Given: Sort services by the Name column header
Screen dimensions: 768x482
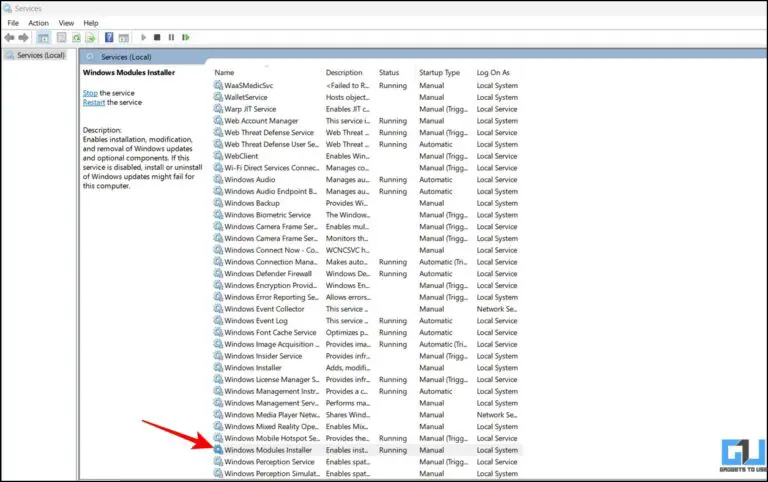Looking at the screenshot, I should (x=224, y=73).
